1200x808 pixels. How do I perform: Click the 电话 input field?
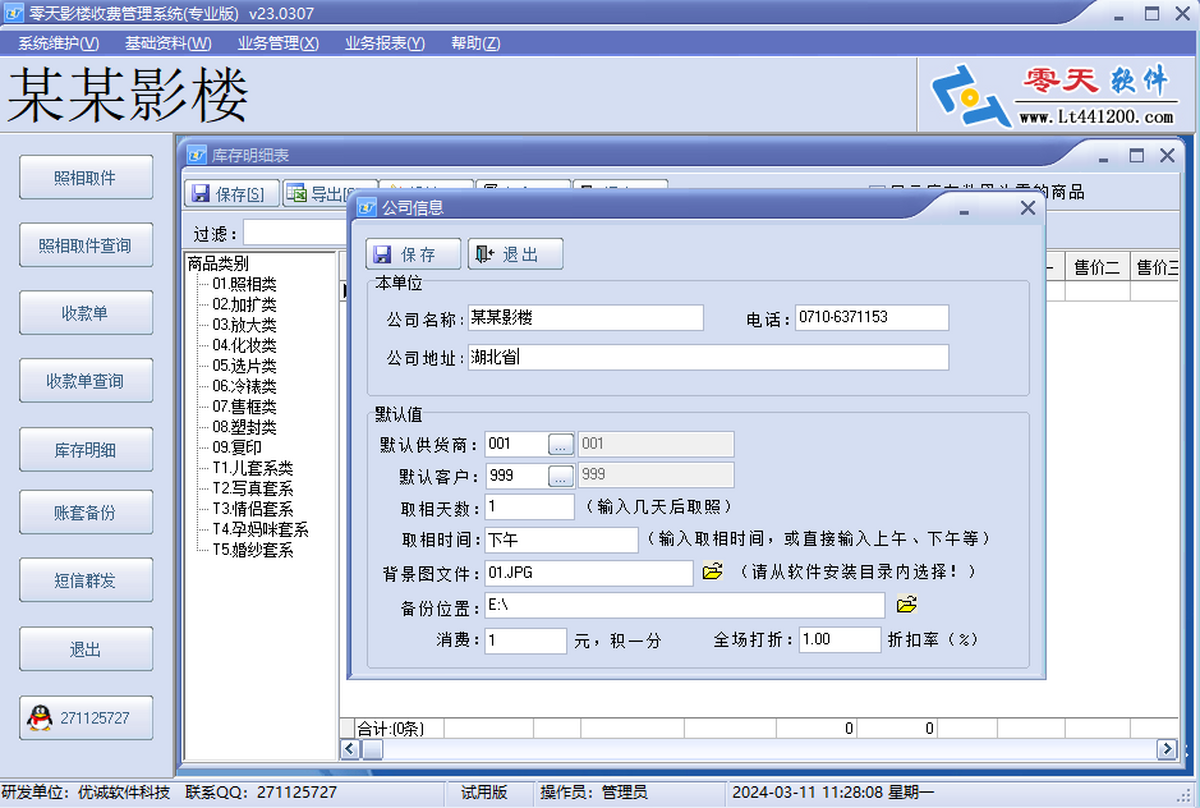point(871,318)
